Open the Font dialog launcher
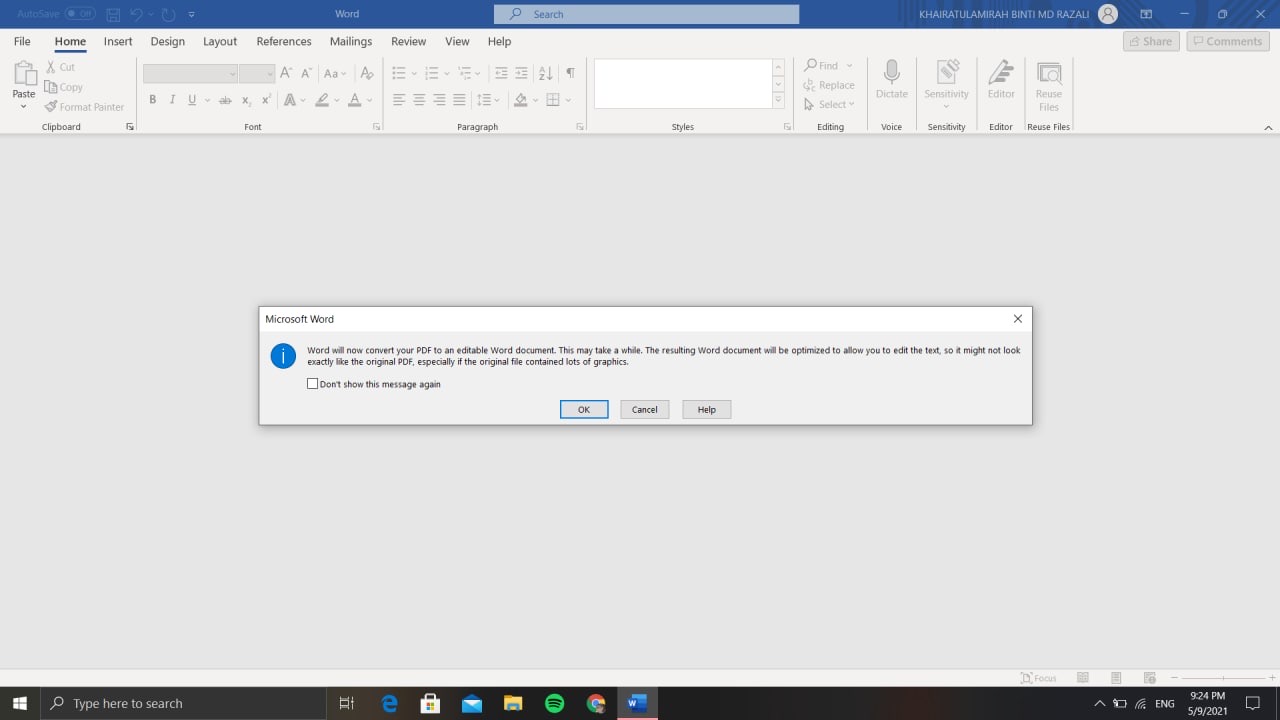Image resolution: width=1280 pixels, height=720 pixels. click(376, 127)
